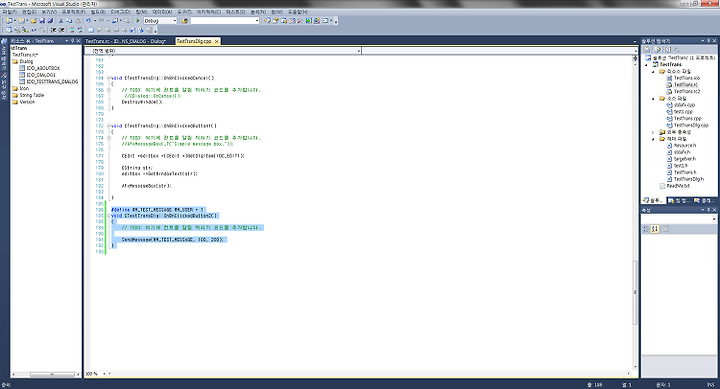The height and width of the screenshot is (389, 720).
Task: Click the Find in Files icon
Action: tap(185, 21)
